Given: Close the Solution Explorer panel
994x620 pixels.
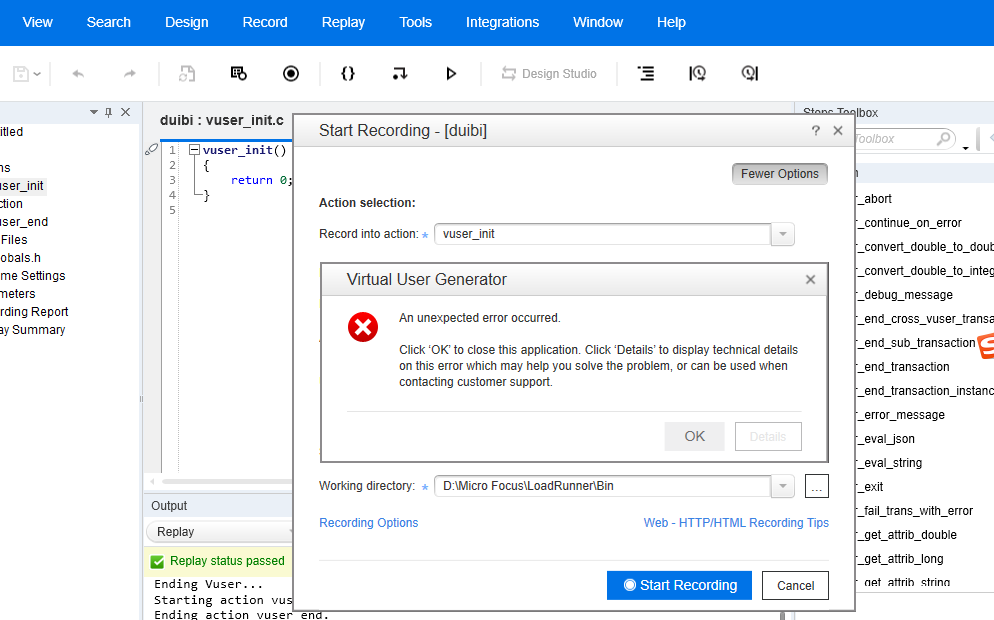Looking at the screenshot, I should coord(126,112).
